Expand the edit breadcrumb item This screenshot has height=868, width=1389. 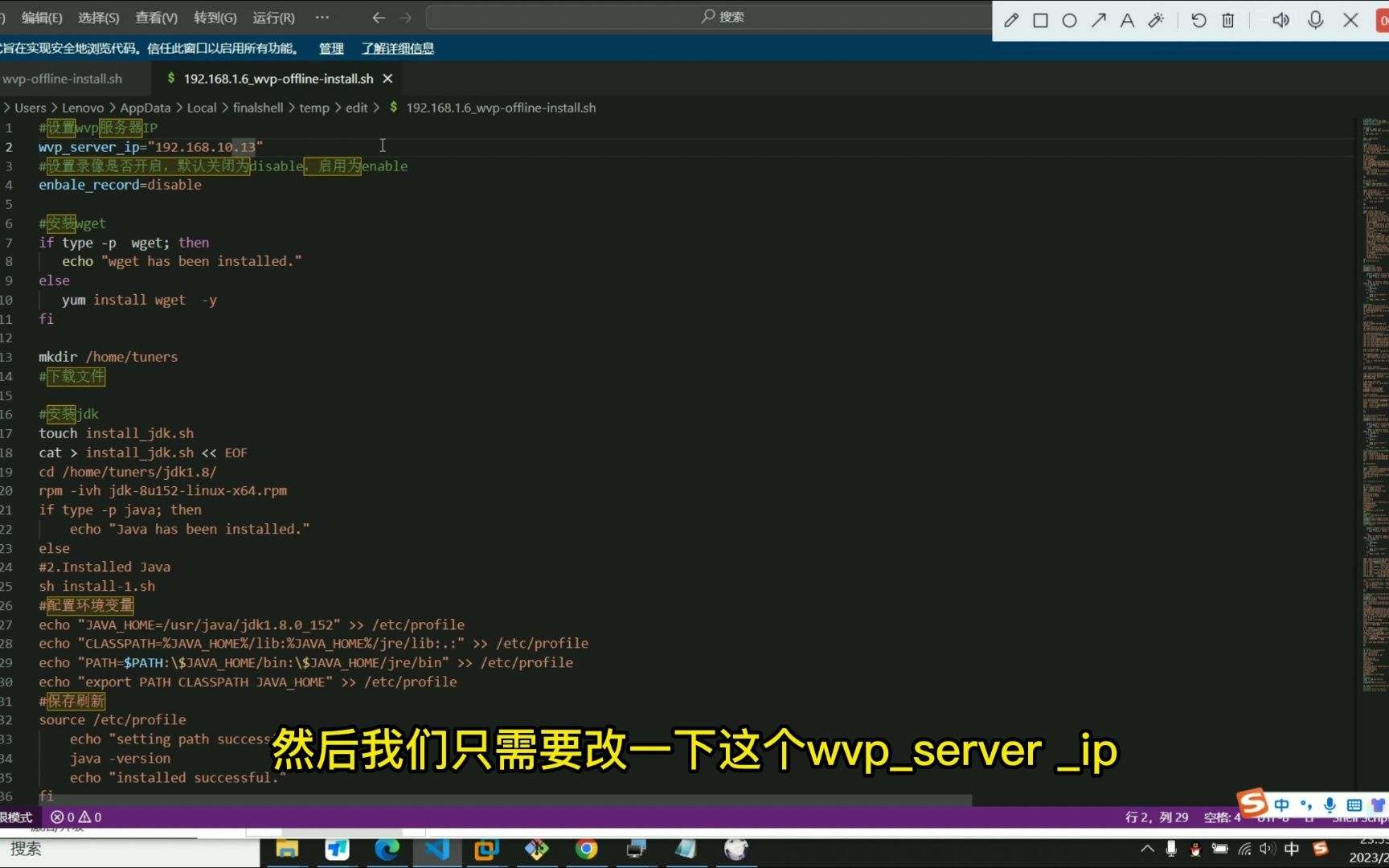[x=356, y=107]
